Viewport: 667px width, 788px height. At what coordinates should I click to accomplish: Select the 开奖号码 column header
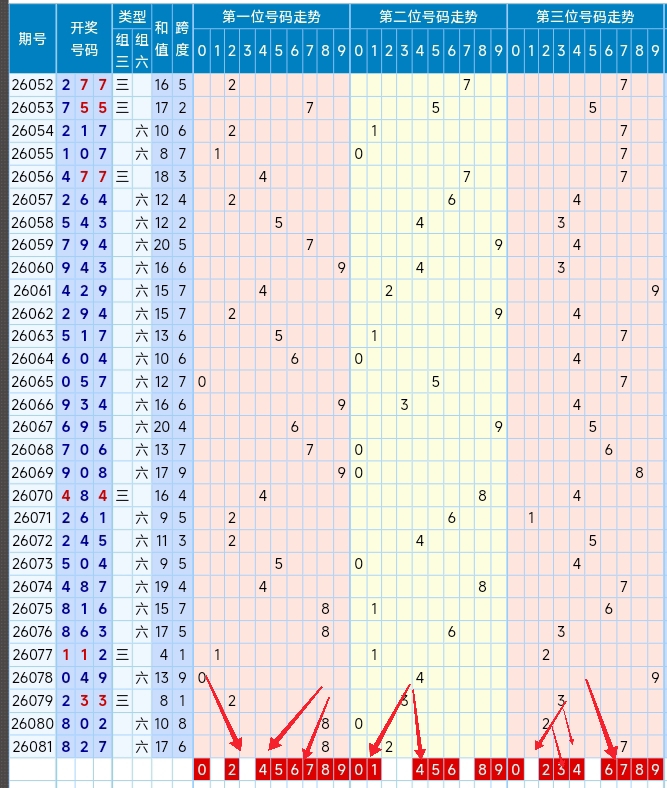(84, 38)
